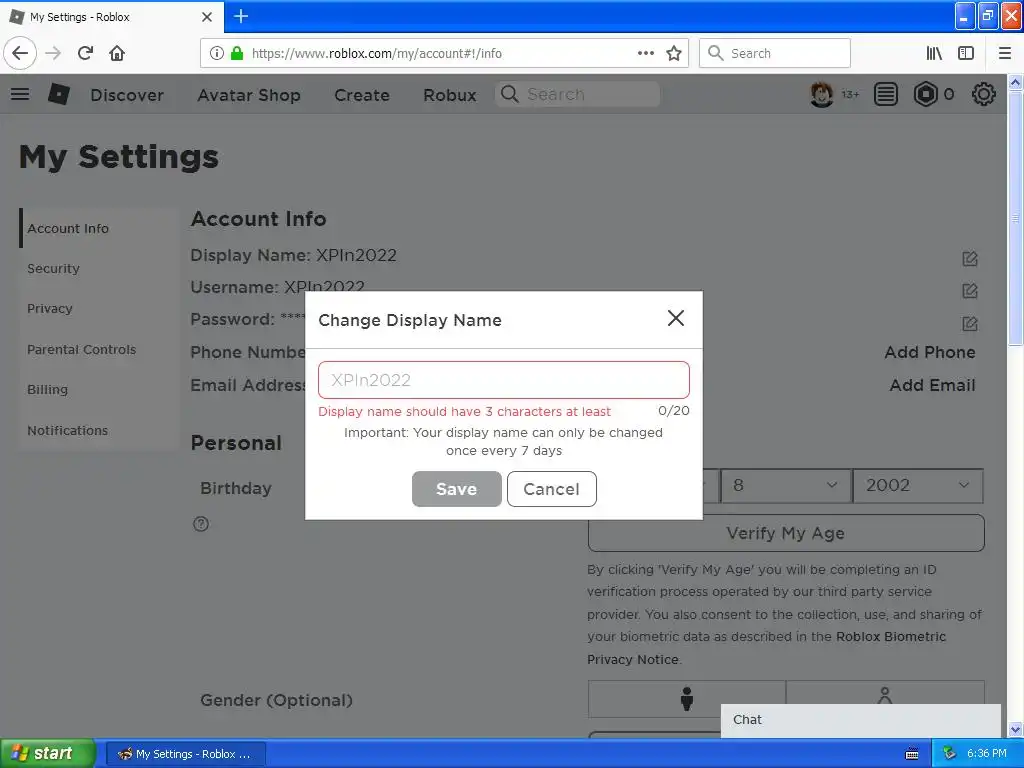Click the scrollbar down arrow
This screenshot has width=1024, height=768.
(x=1016, y=729)
